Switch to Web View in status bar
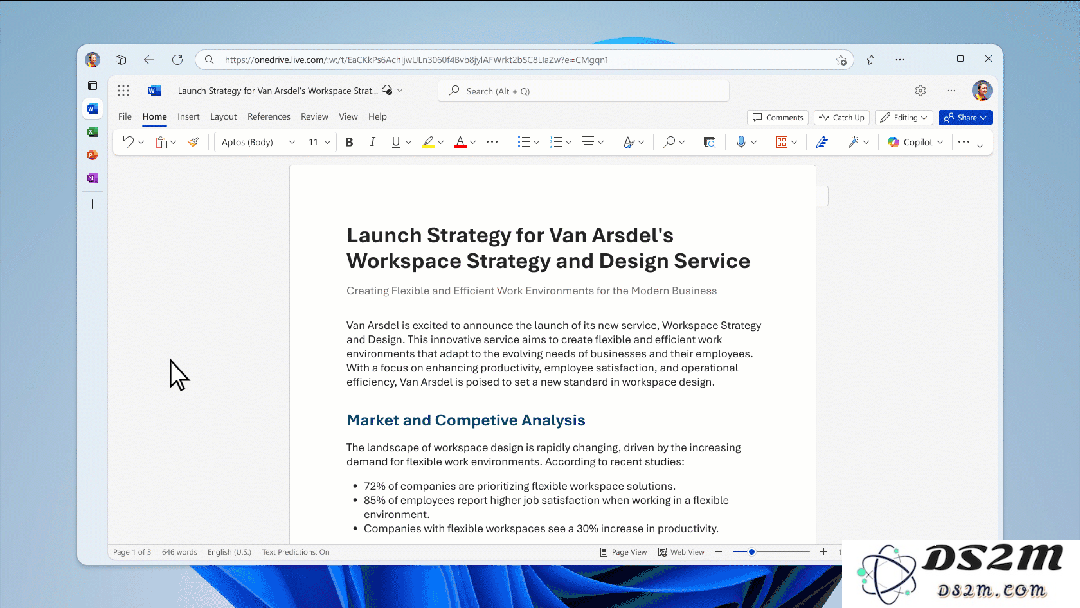This screenshot has width=1080, height=608. [681, 552]
